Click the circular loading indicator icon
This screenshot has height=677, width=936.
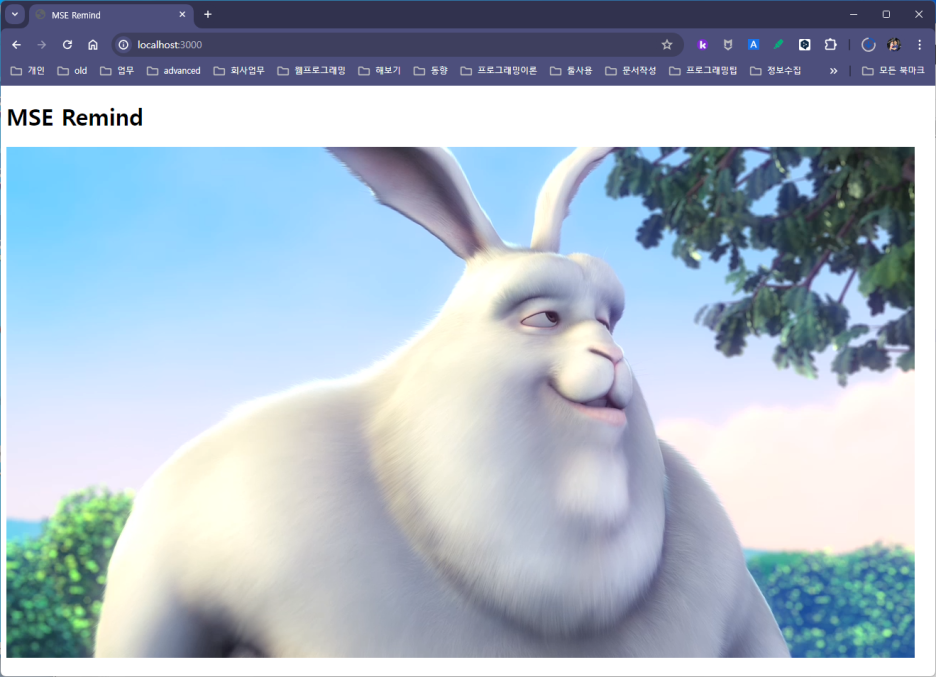(868, 45)
